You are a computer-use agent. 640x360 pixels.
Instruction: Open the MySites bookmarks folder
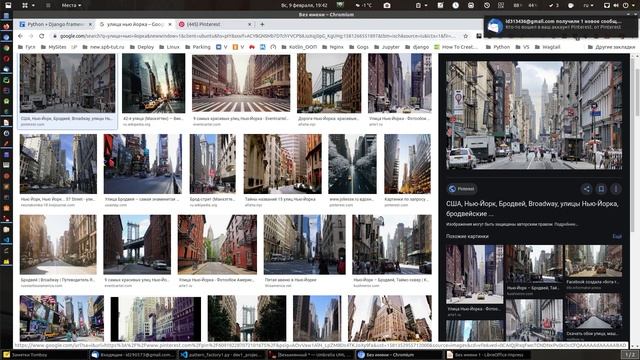[x=54, y=47]
